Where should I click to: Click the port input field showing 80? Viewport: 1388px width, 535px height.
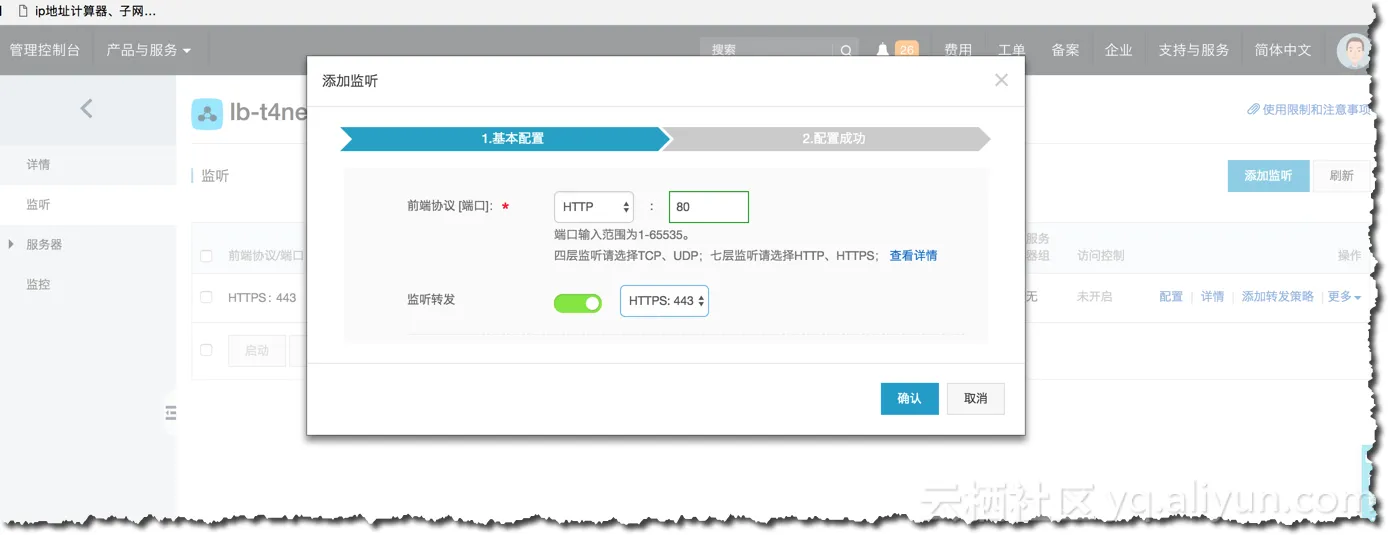709,207
